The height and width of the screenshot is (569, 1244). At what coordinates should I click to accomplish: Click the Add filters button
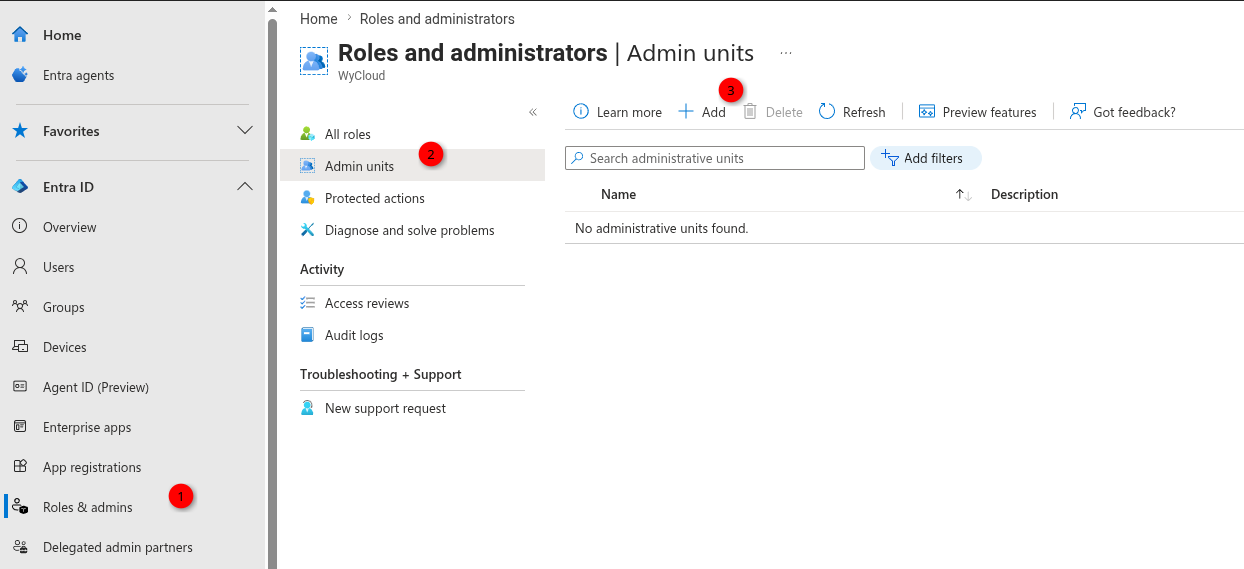pyautogui.click(x=926, y=158)
